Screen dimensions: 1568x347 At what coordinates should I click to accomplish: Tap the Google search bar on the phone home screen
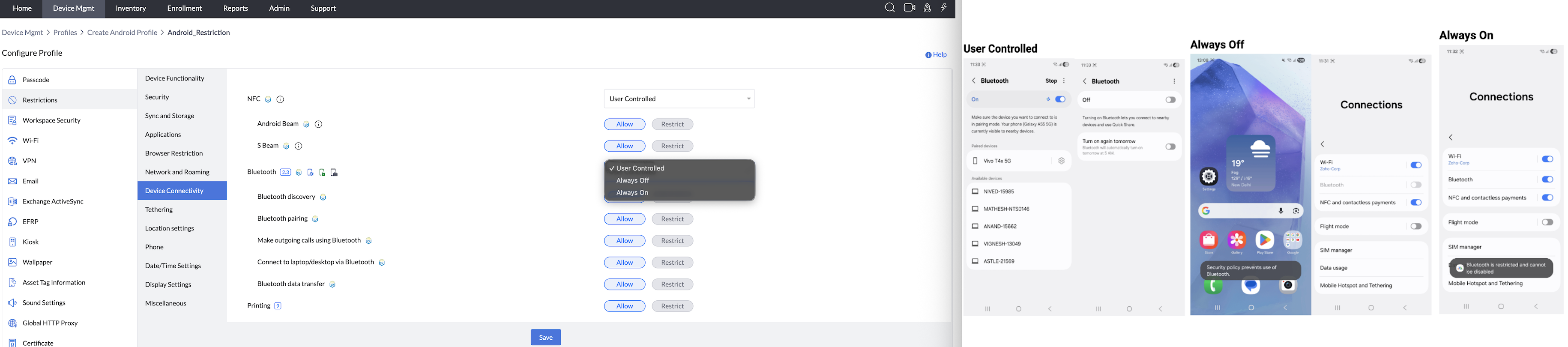pos(1251,211)
